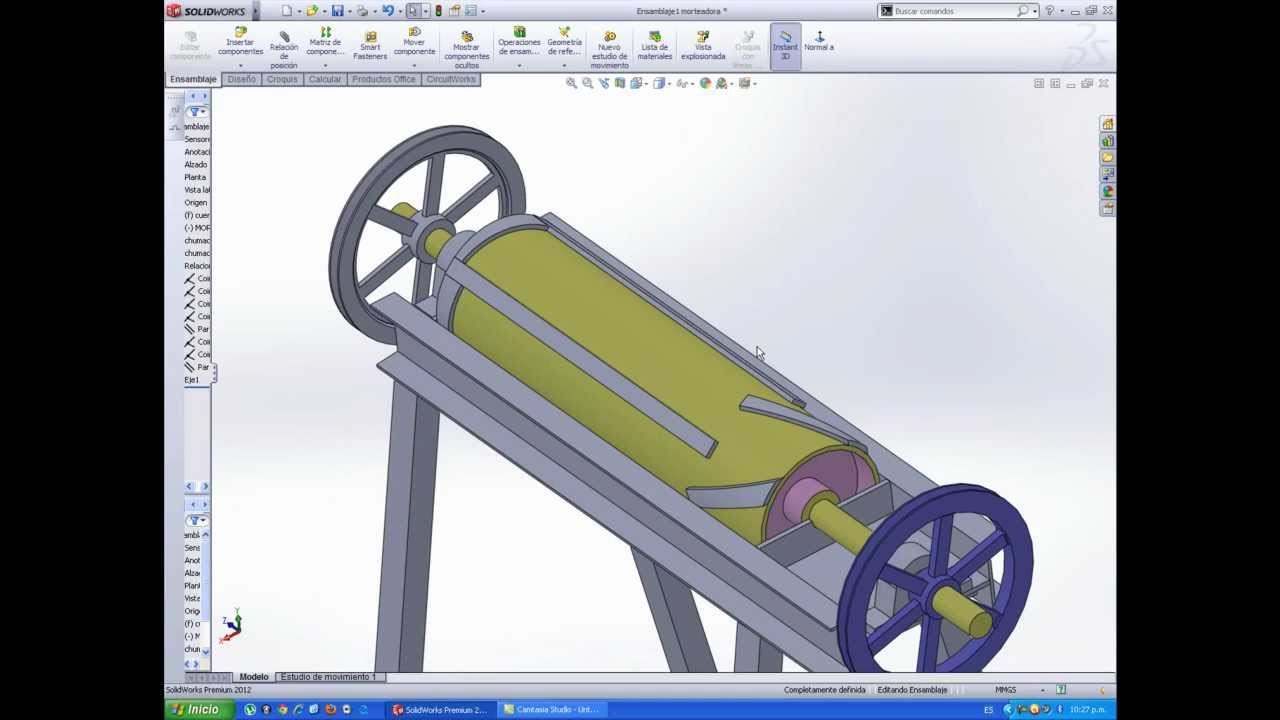This screenshot has width=1280, height=720.
Task: Click the Open file icon
Action: (x=312, y=11)
